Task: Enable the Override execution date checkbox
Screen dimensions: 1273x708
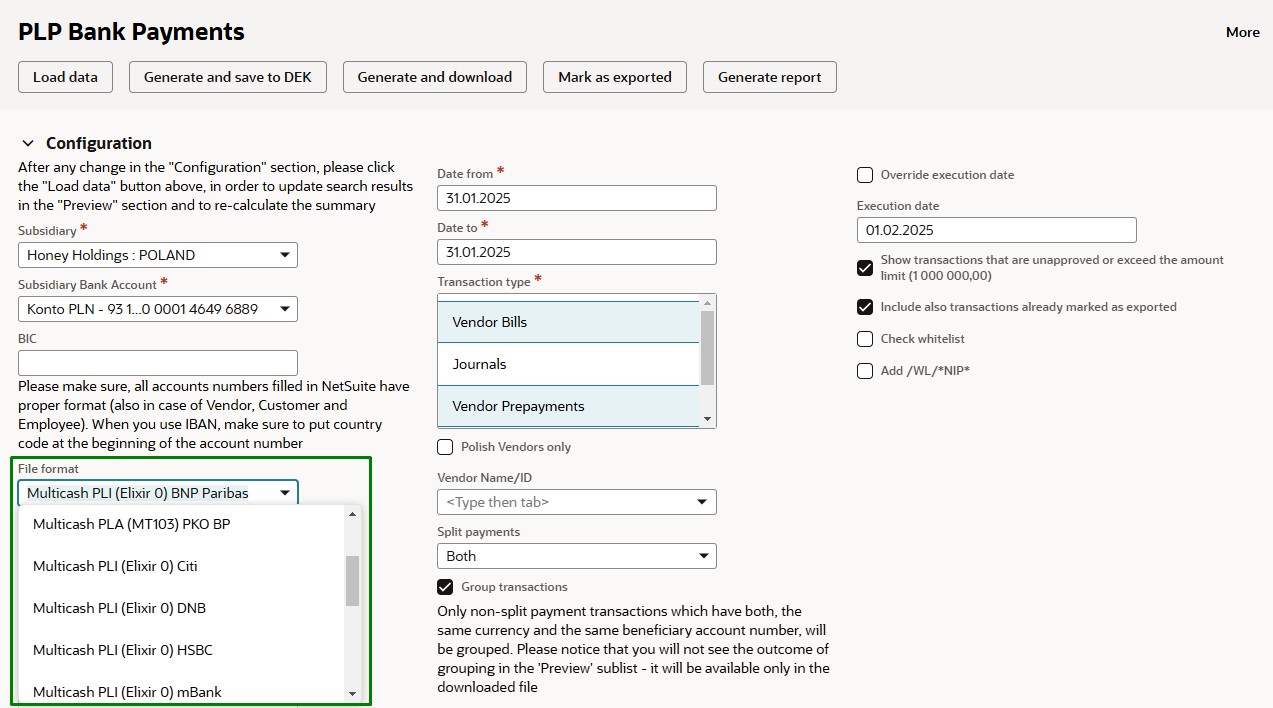Action: point(865,175)
